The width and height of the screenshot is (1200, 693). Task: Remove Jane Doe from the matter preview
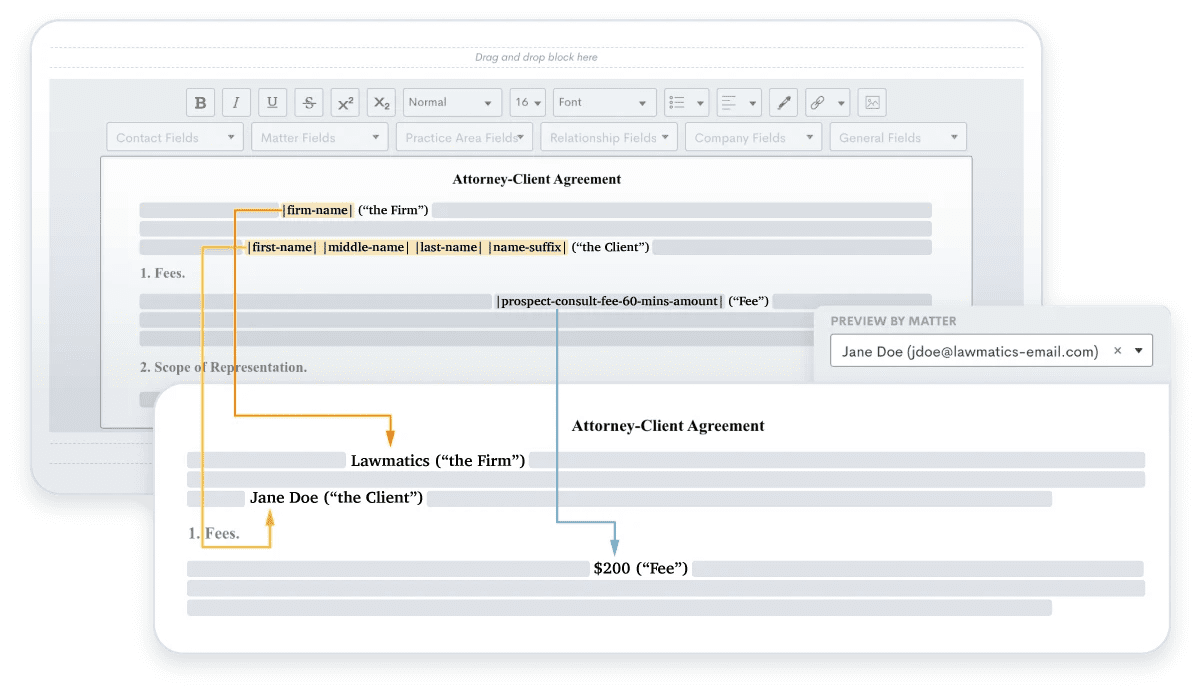click(1117, 351)
